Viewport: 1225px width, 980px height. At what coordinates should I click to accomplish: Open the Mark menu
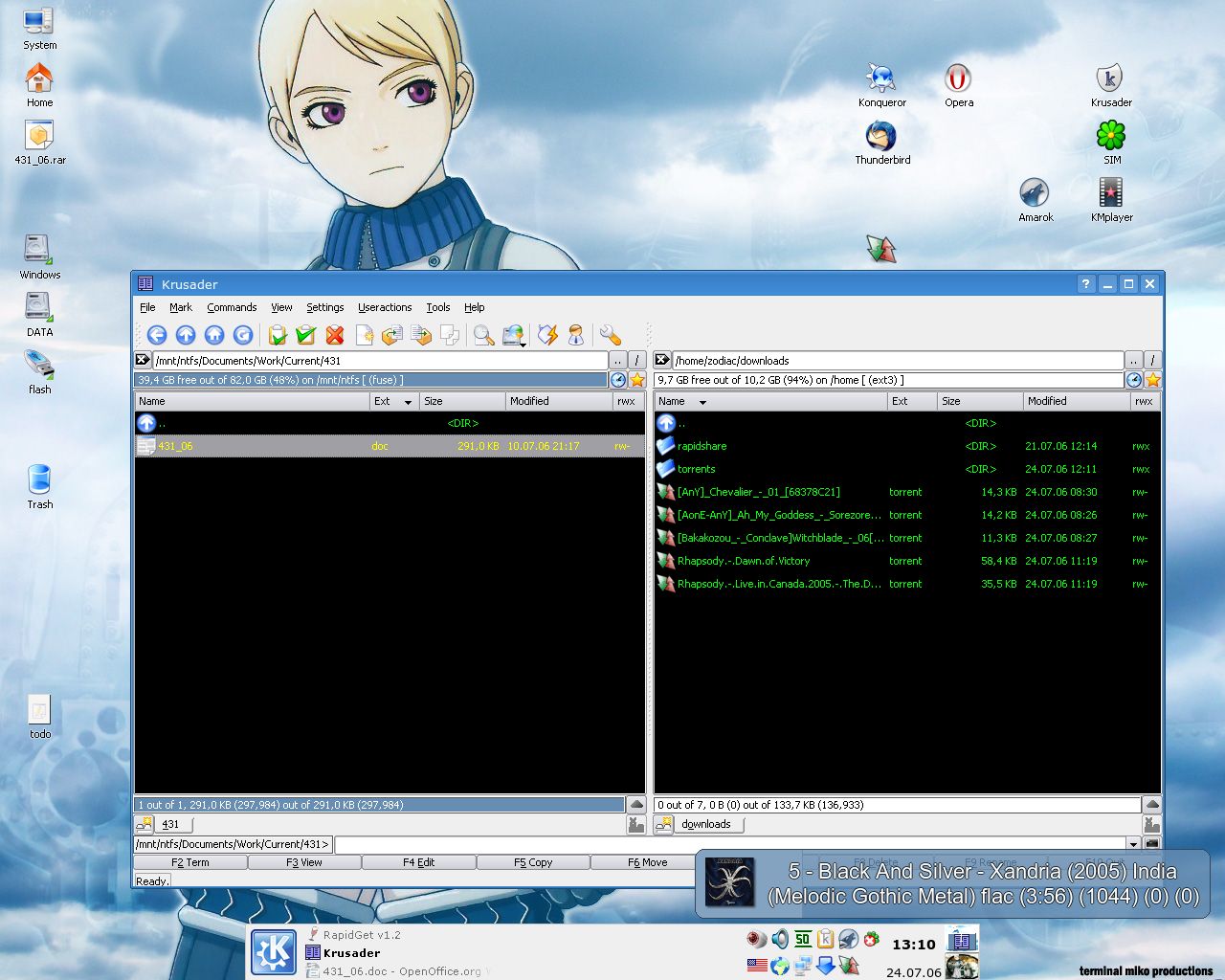point(181,307)
